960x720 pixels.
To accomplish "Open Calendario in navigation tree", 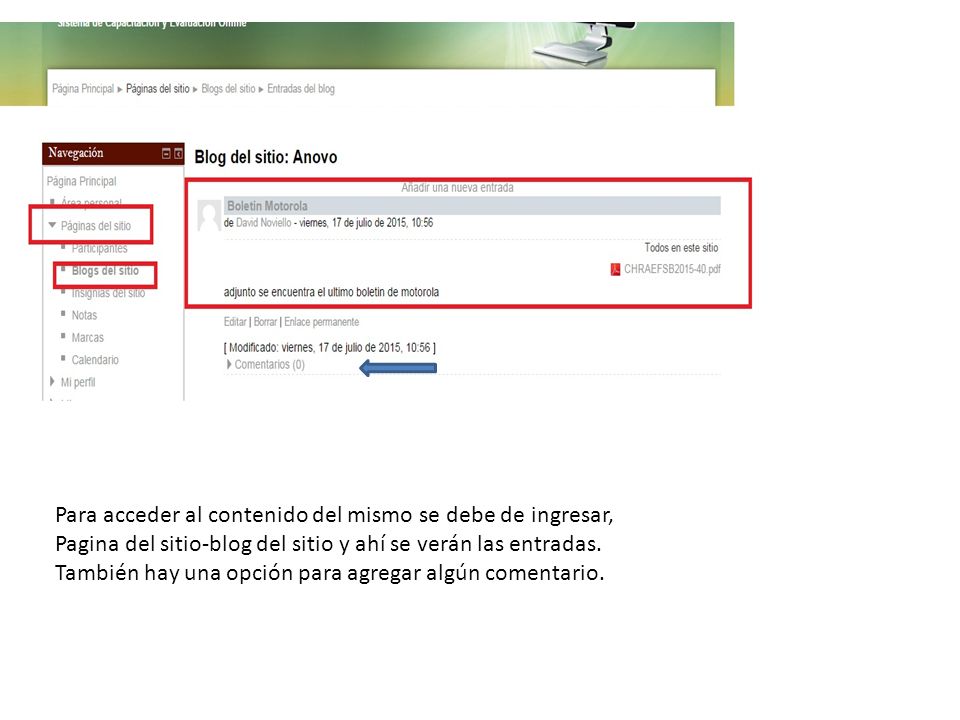I will 95,360.
